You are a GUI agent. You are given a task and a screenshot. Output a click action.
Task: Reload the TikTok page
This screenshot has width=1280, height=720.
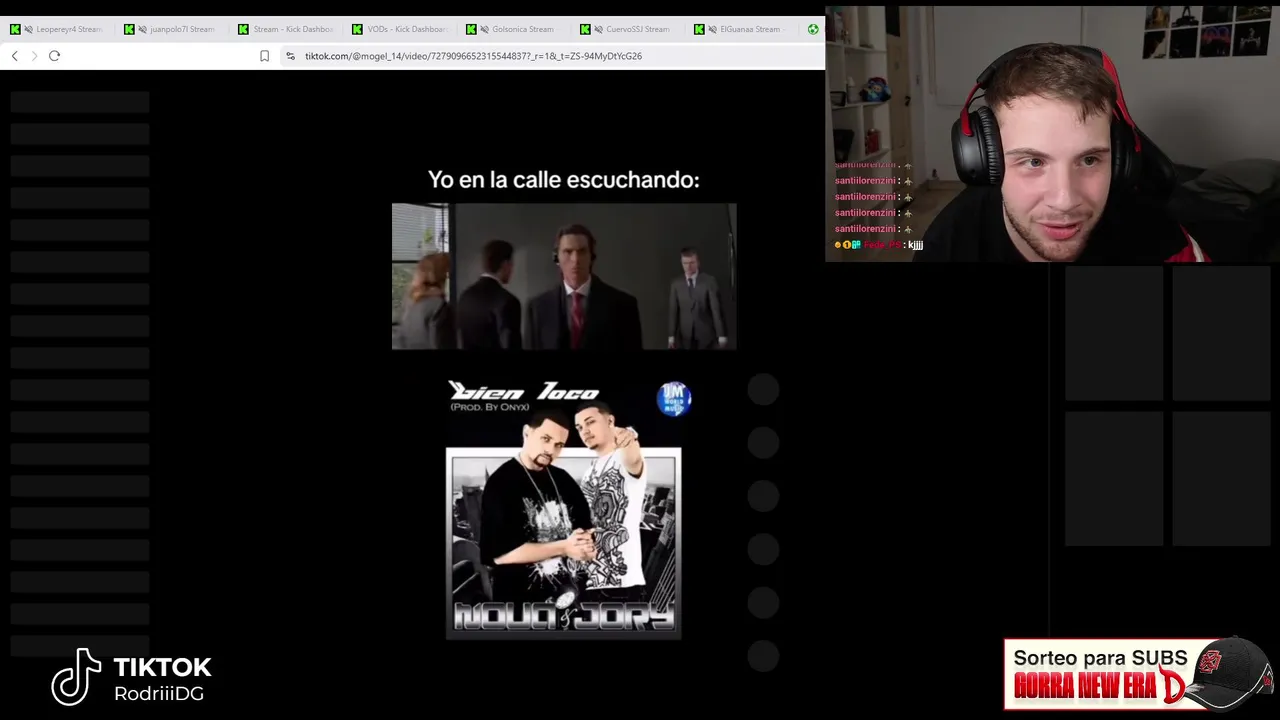pyautogui.click(x=54, y=56)
